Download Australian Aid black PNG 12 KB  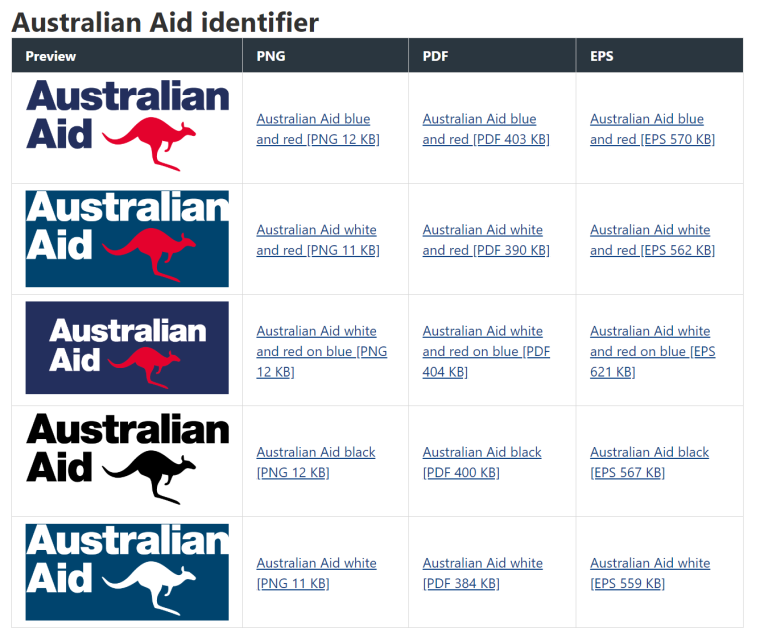pyautogui.click(x=315, y=462)
